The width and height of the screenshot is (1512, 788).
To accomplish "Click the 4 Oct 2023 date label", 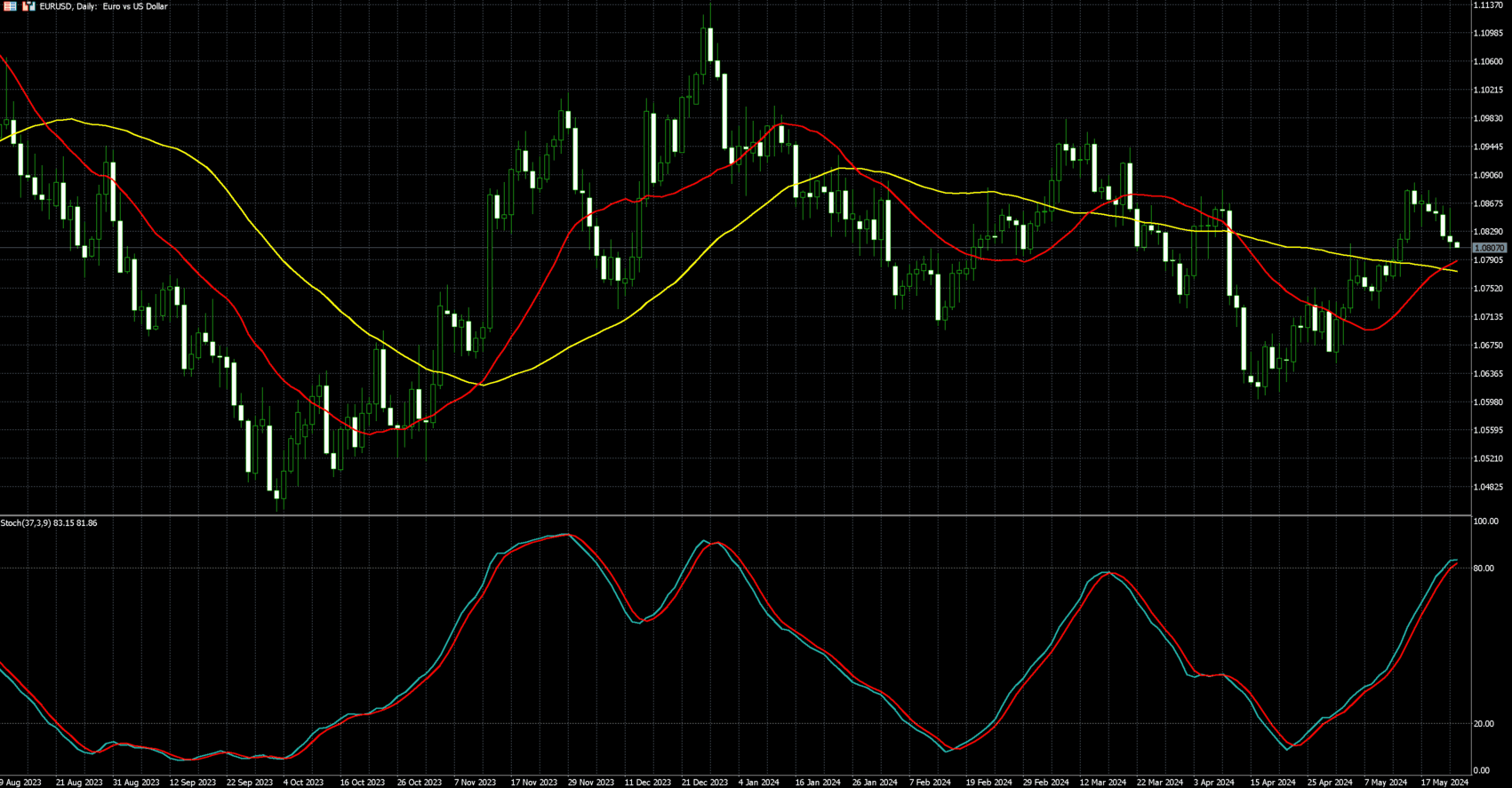I will (x=304, y=783).
